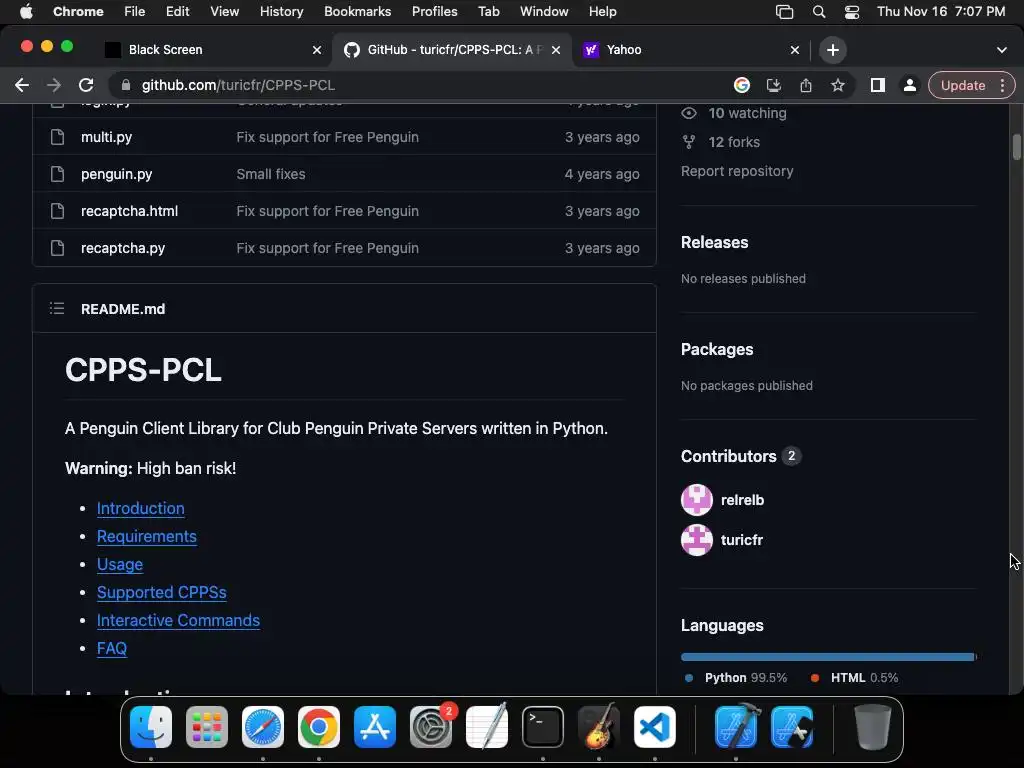Viewport: 1024px width, 768px height.
Task: Open the recaptcha.html file
Action: [x=129, y=211]
